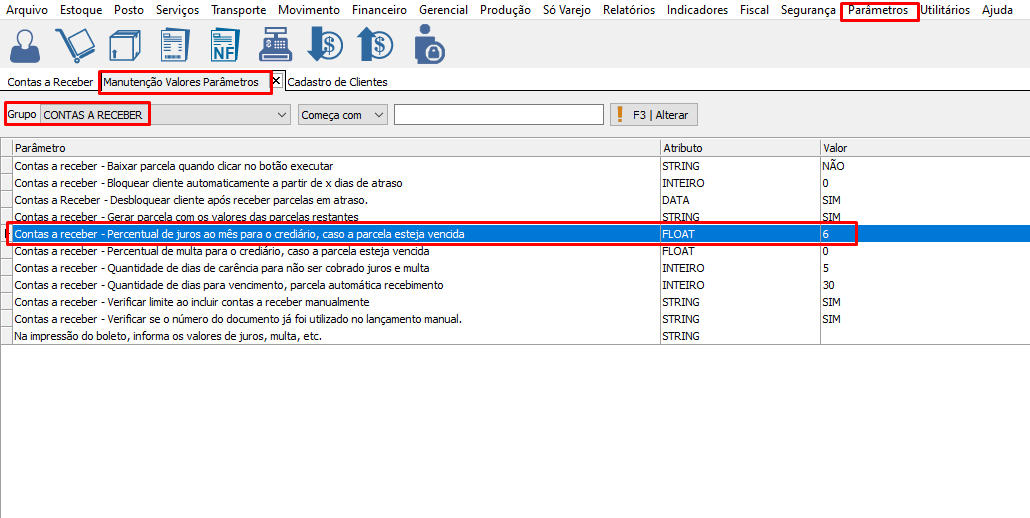Click the customer person icon in toolbar

tap(24, 45)
